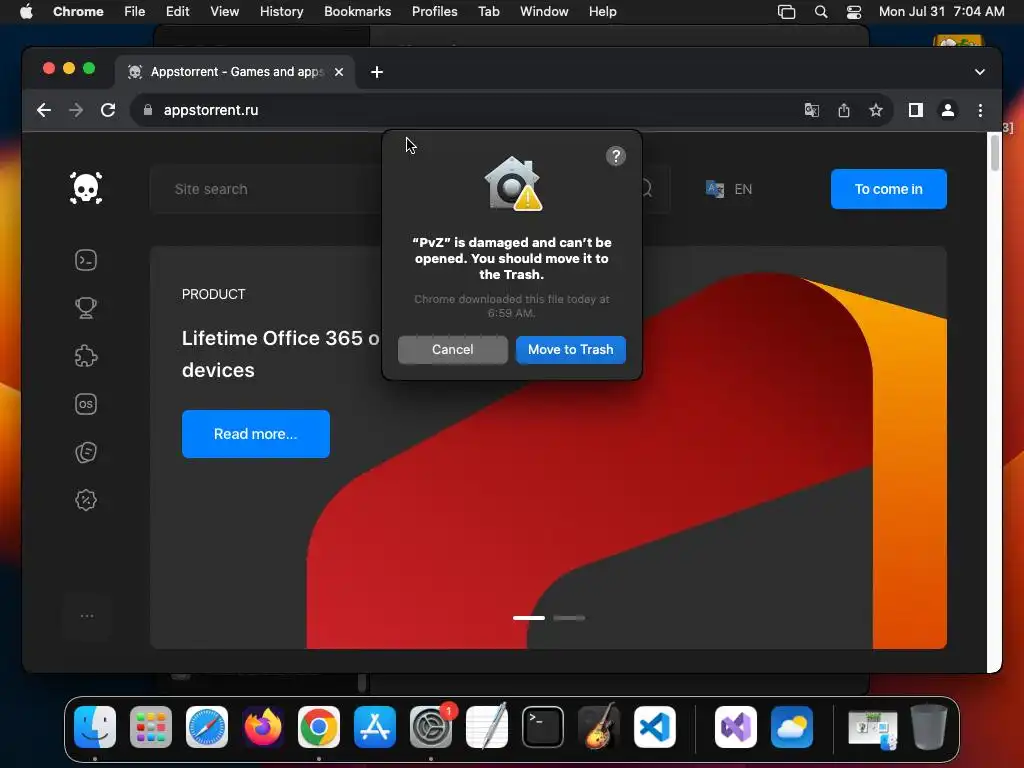The width and height of the screenshot is (1024, 768).
Task: Go forward in Chrome
Action: point(76,110)
